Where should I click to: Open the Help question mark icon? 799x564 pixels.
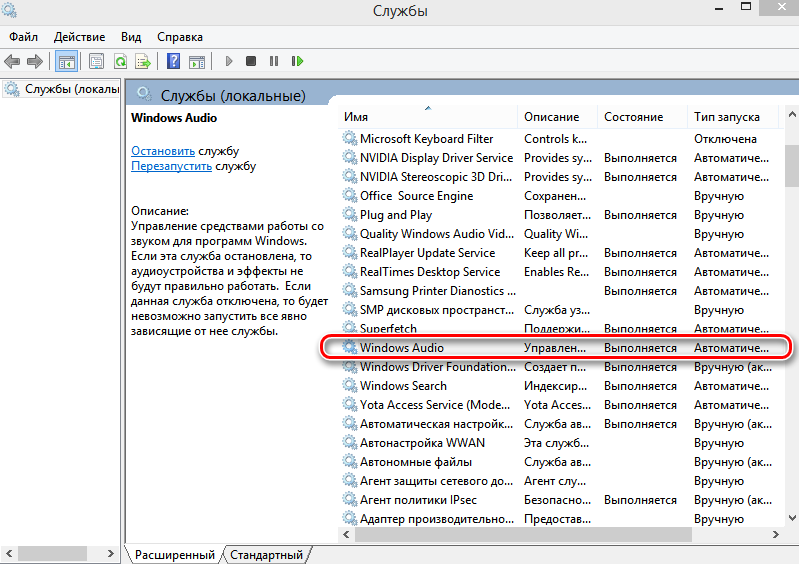click(x=173, y=62)
